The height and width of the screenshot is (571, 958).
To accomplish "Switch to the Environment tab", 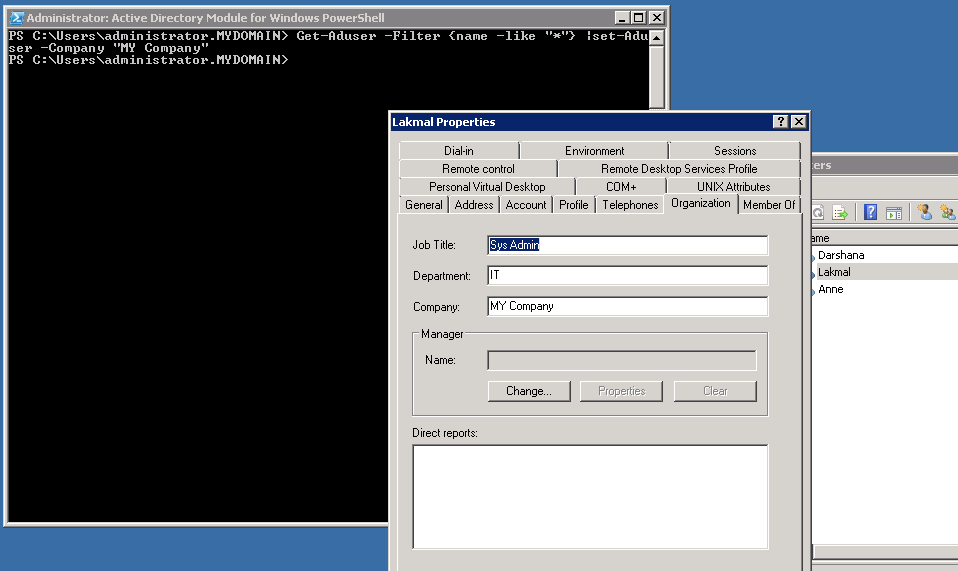I will 594,151.
